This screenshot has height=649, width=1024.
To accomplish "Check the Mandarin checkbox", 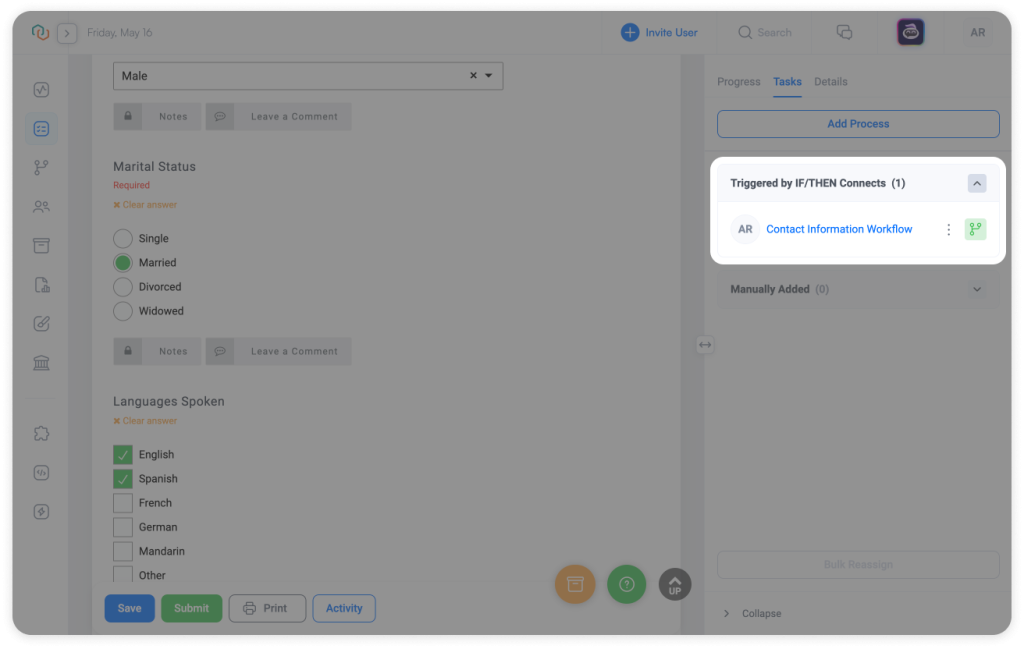I will pyautogui.click(x=123, y=551).
